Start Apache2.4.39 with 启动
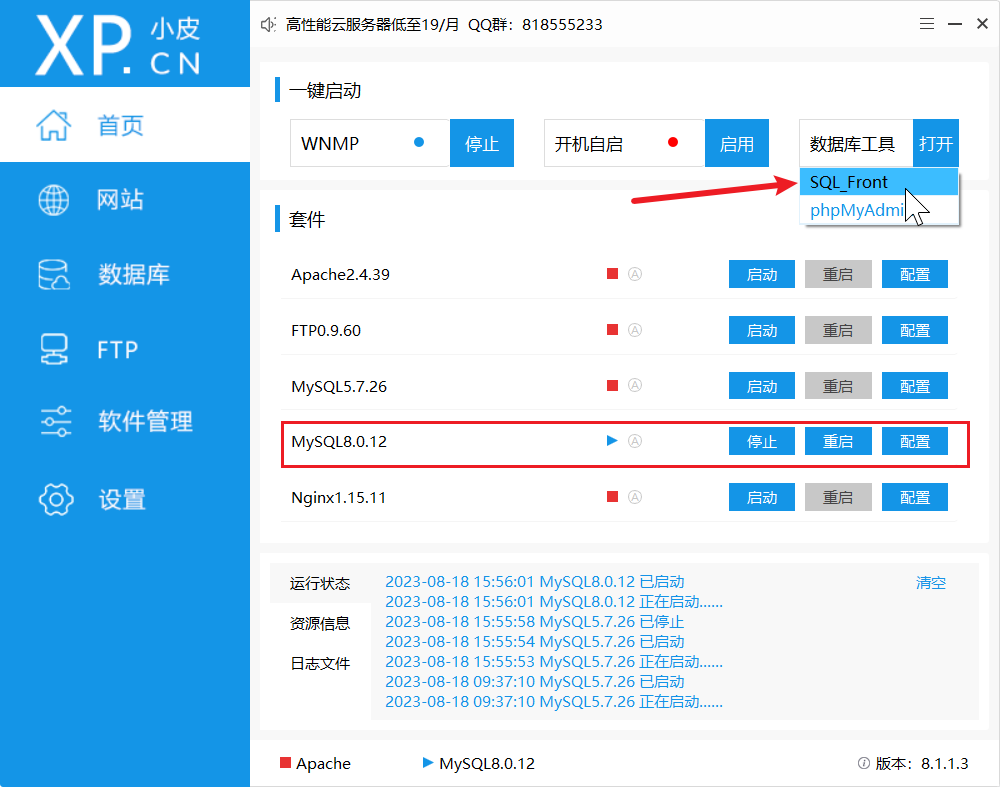The width and height of the screenshot is (1000, 787). coord(761,274)
